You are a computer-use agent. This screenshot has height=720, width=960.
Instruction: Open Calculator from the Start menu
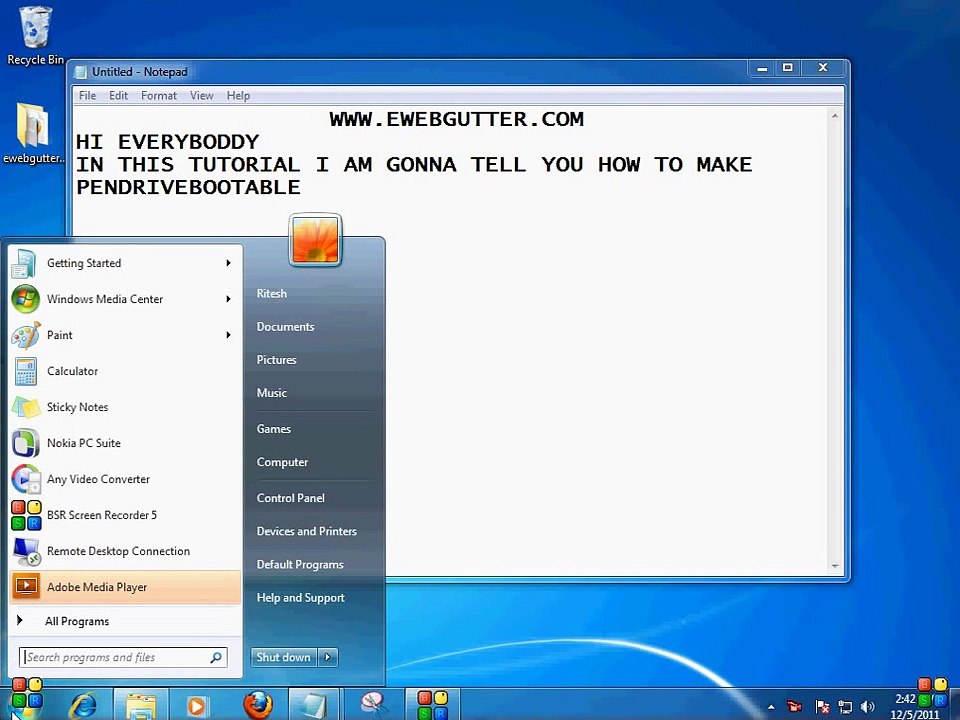coord(126,371)
